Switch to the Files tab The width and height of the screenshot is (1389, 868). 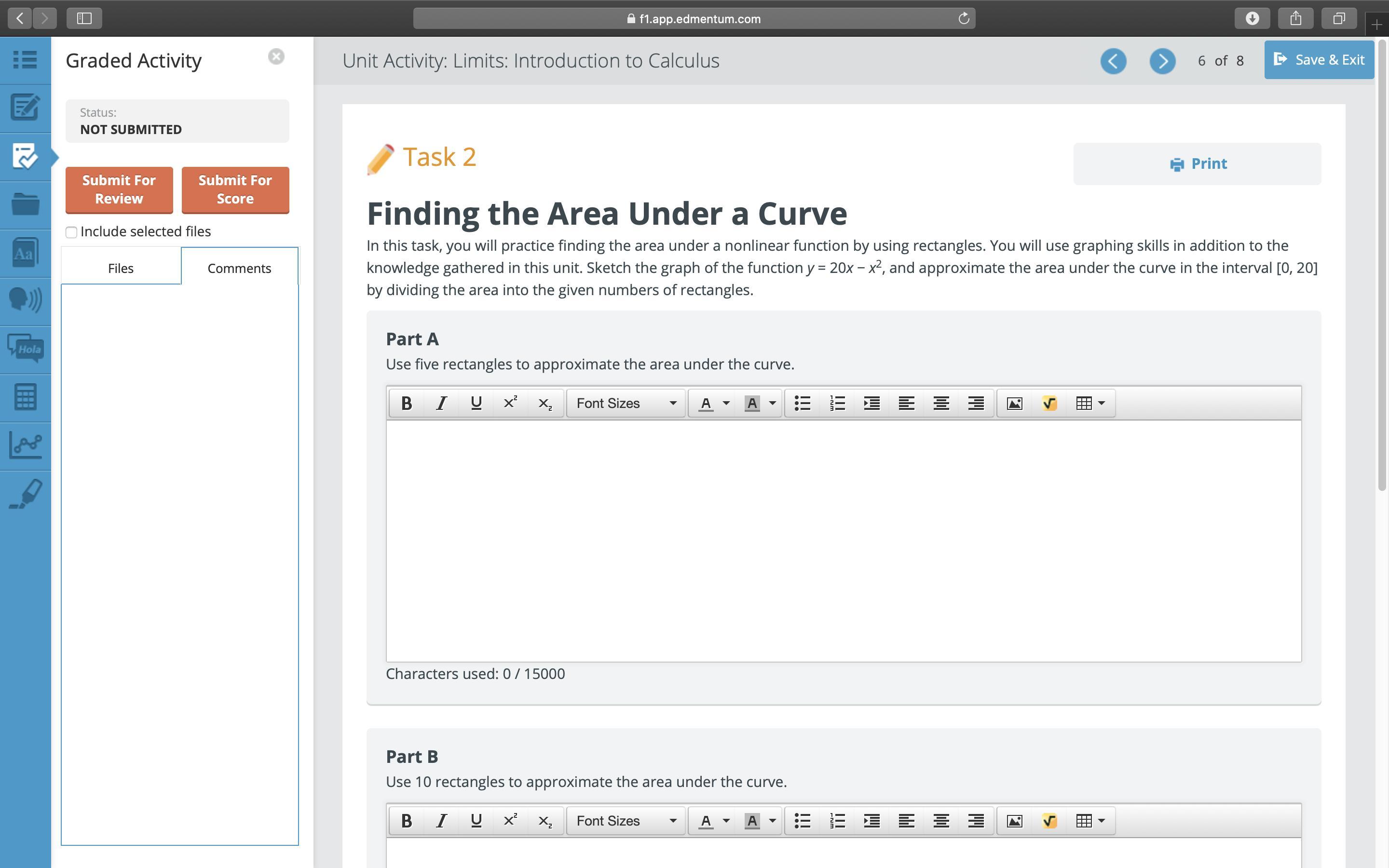[x=121, y=268]
